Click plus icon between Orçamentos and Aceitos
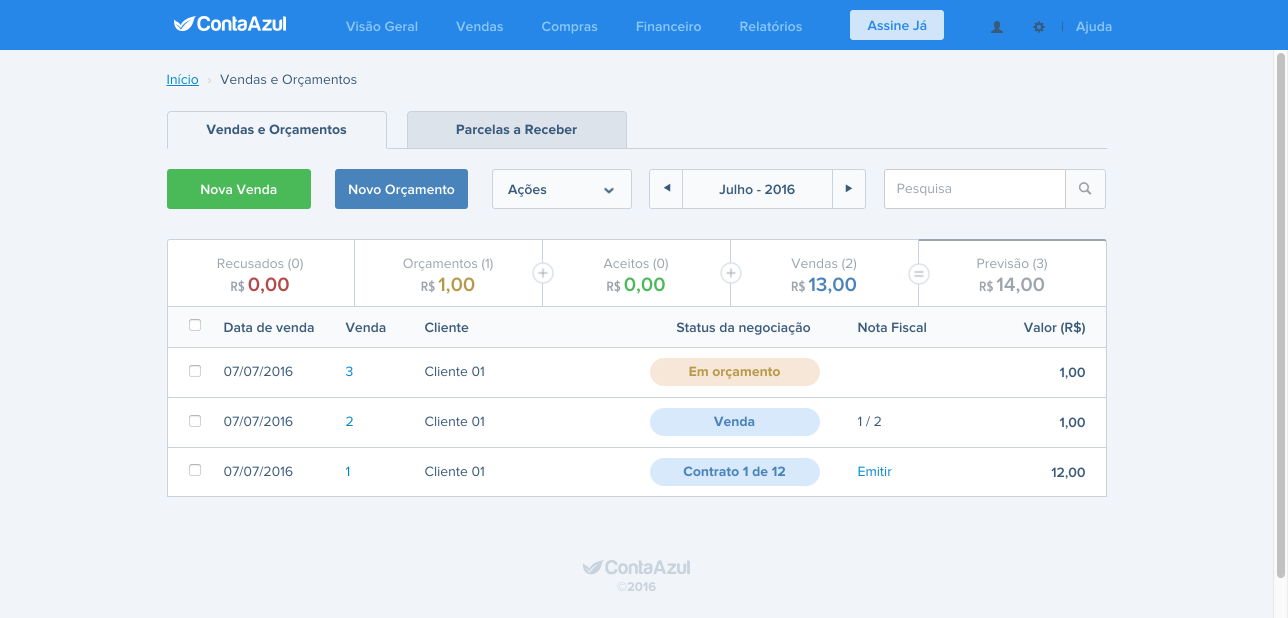The width and height of the screenshot is (1288, 618). (543, 273)
